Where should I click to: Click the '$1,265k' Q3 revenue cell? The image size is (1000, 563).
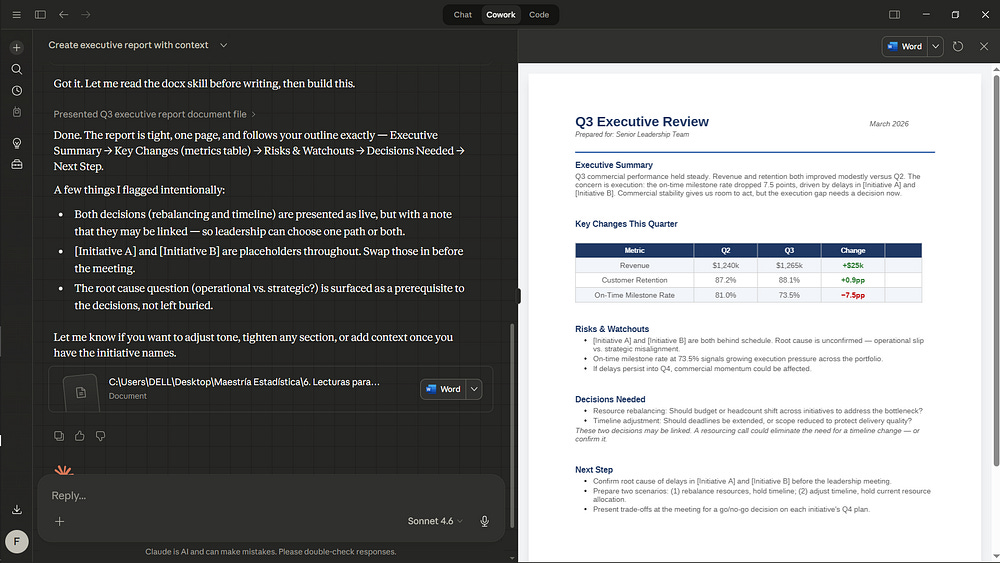pos(789,265)
